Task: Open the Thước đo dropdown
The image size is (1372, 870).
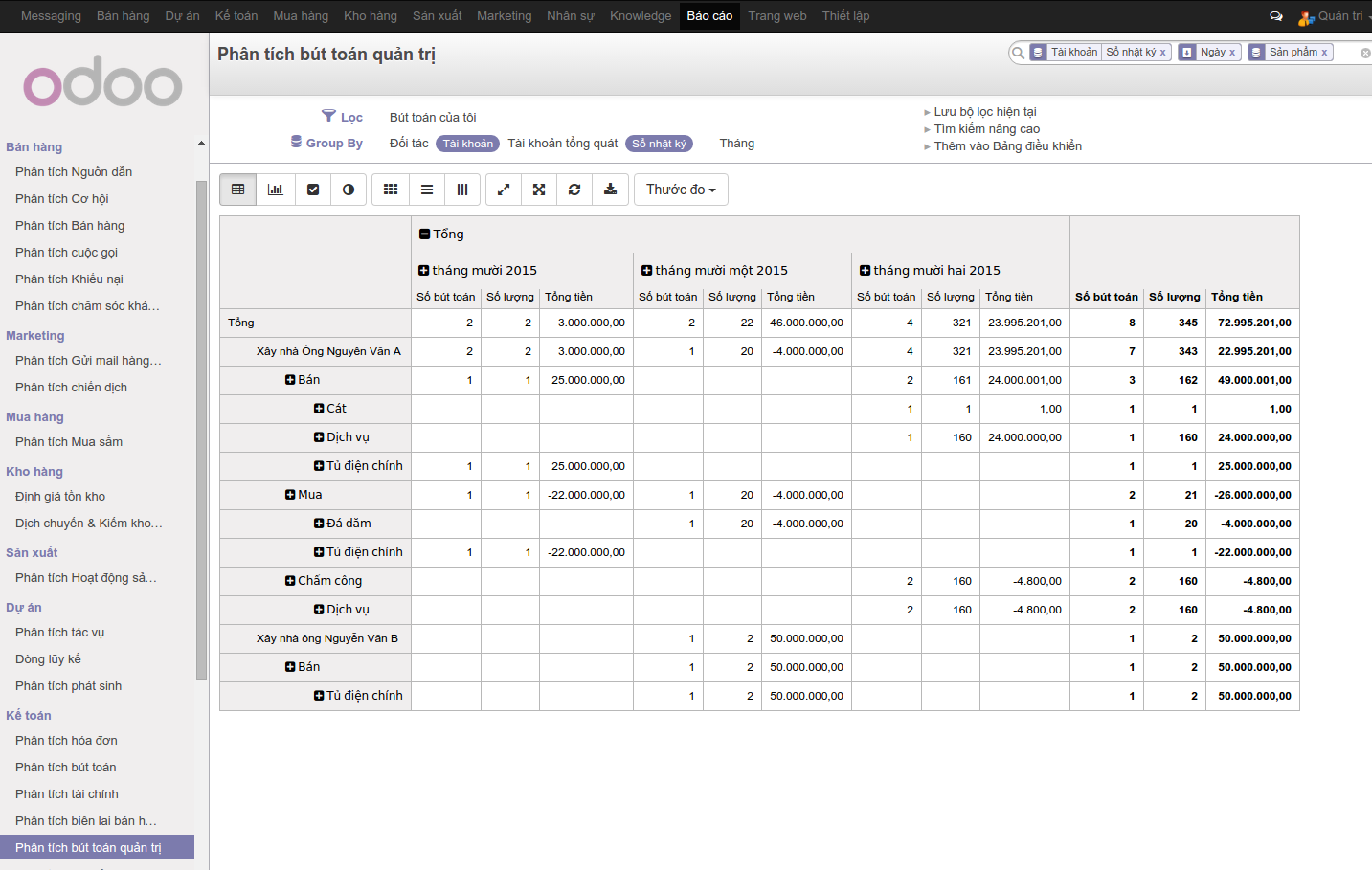Action: click(681, 190)
